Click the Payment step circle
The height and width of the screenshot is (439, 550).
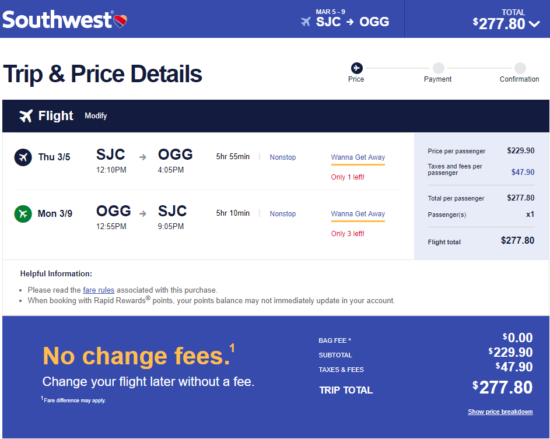[438, 68]
